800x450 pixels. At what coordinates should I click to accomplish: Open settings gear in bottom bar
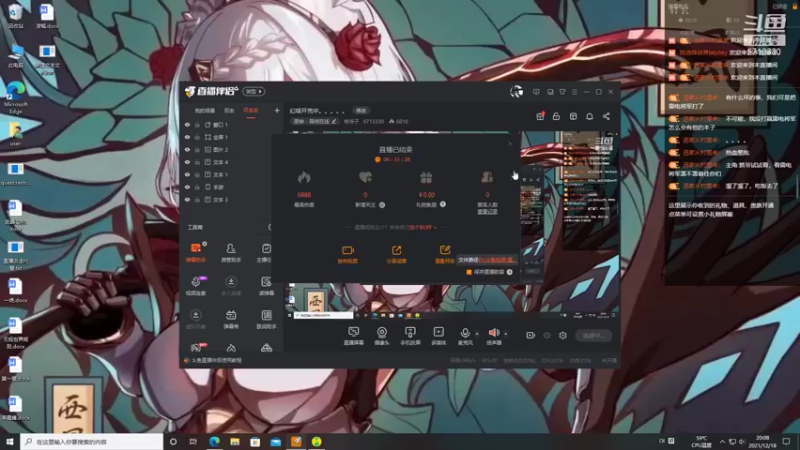563,335
